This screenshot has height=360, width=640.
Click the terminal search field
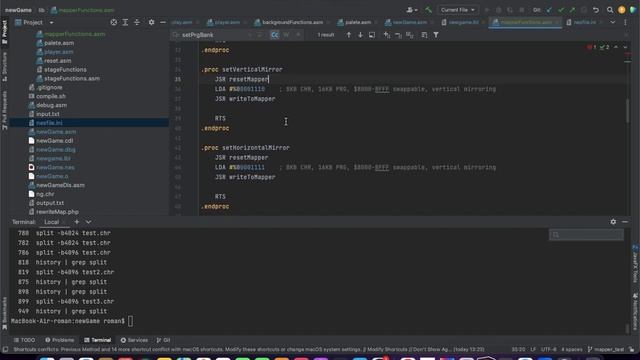(586, 234)
